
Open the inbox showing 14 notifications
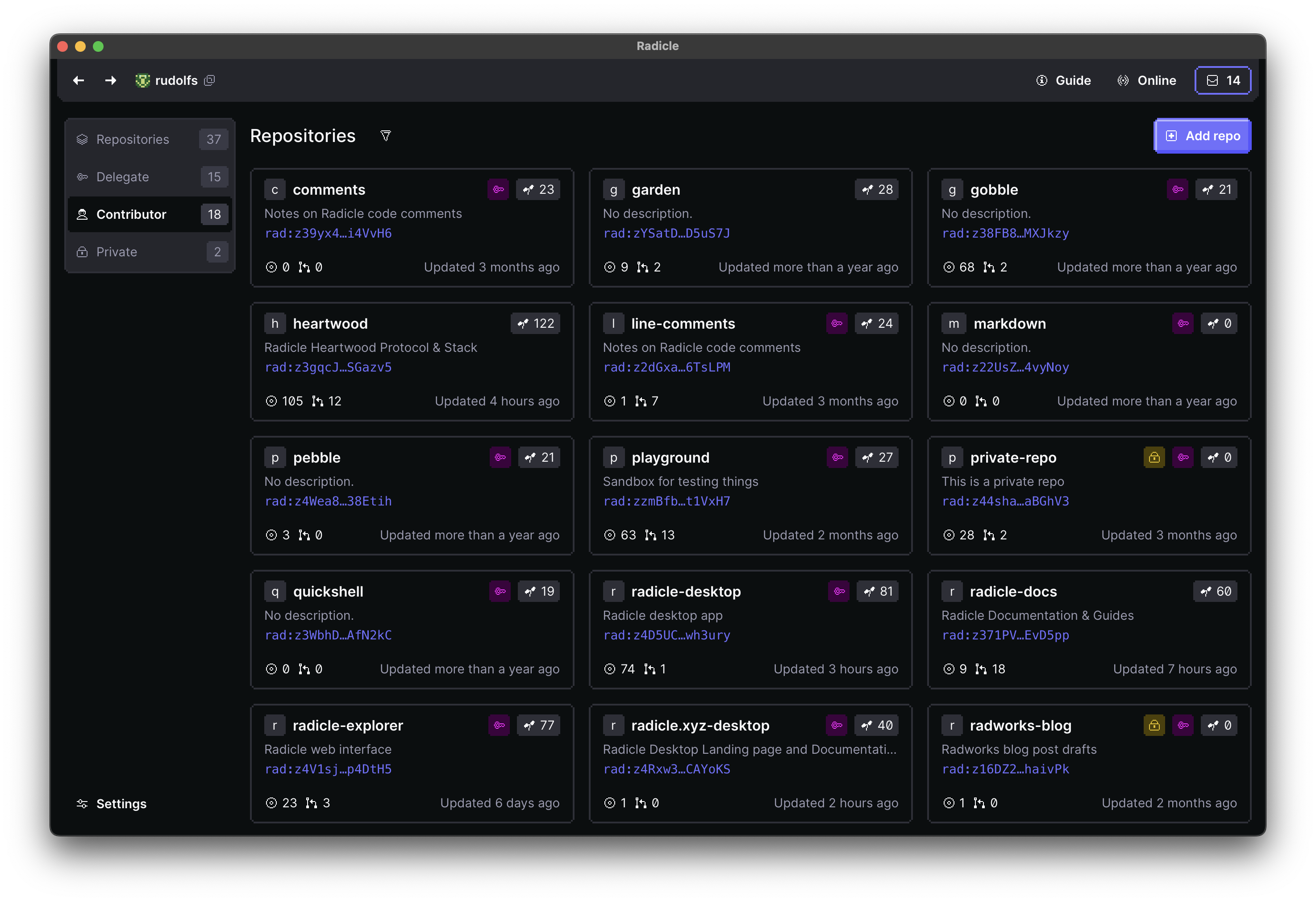point(1223,80)
